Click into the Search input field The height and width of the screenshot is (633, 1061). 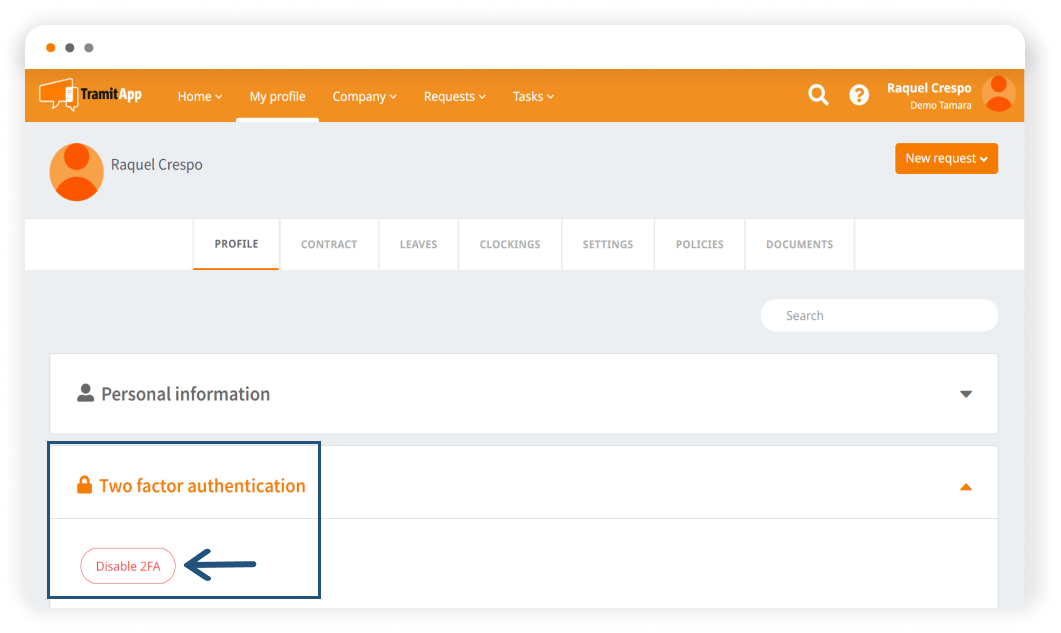pos(880,315)
